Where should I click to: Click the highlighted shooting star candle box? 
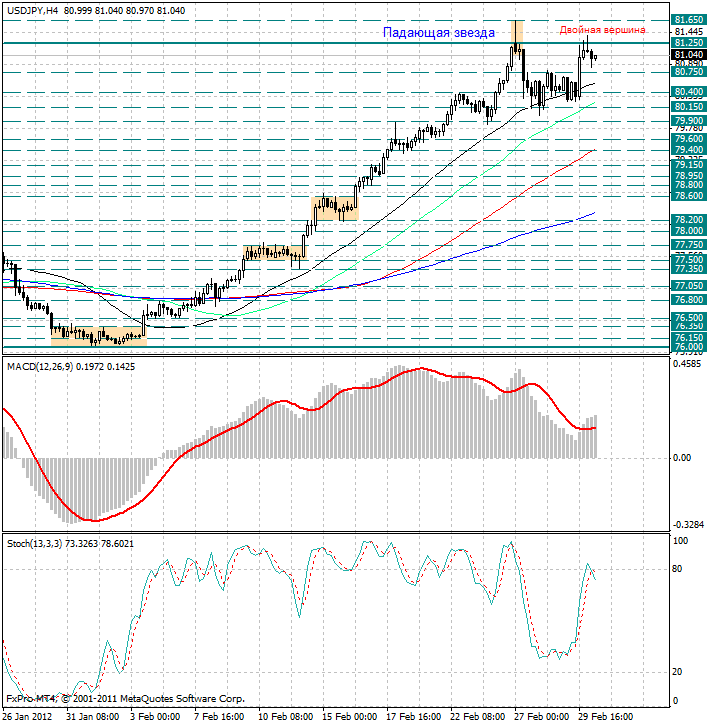(x=517, y=32)
